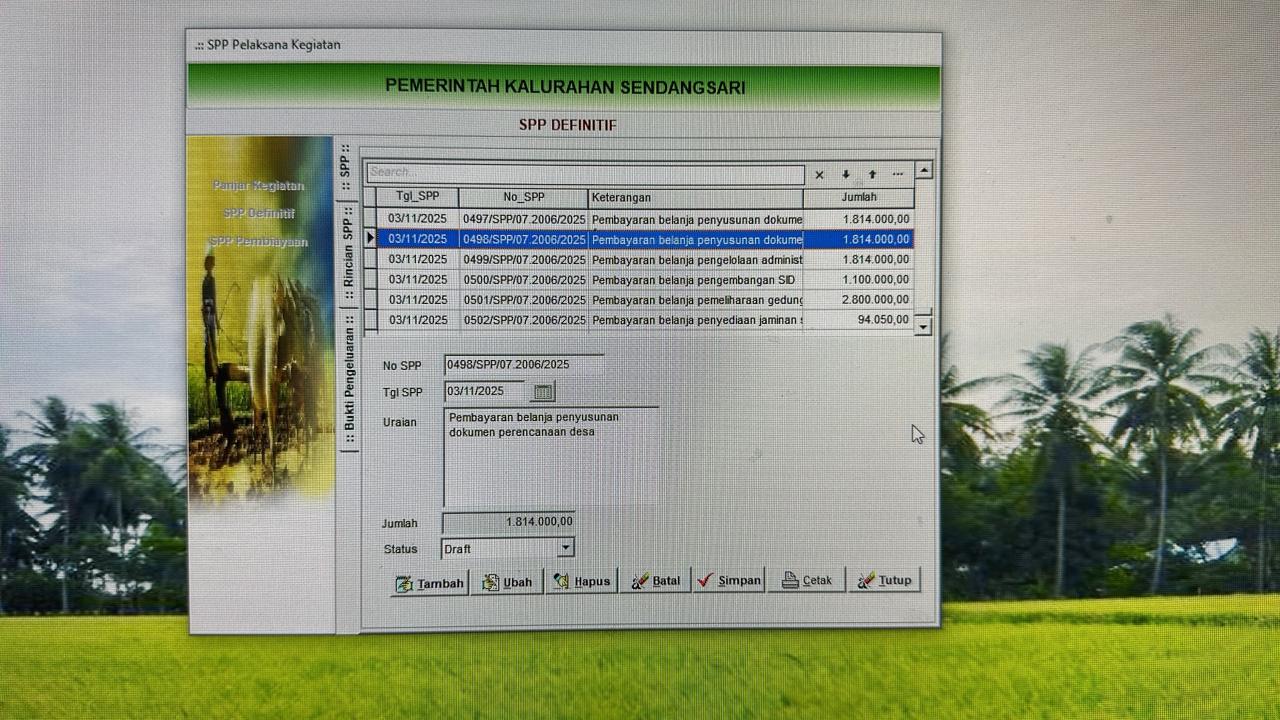Image resolution: width=1280 pixels, height=720 pixels.
Task: Click the up arrow next to search
Action: (x=872, y=175)
